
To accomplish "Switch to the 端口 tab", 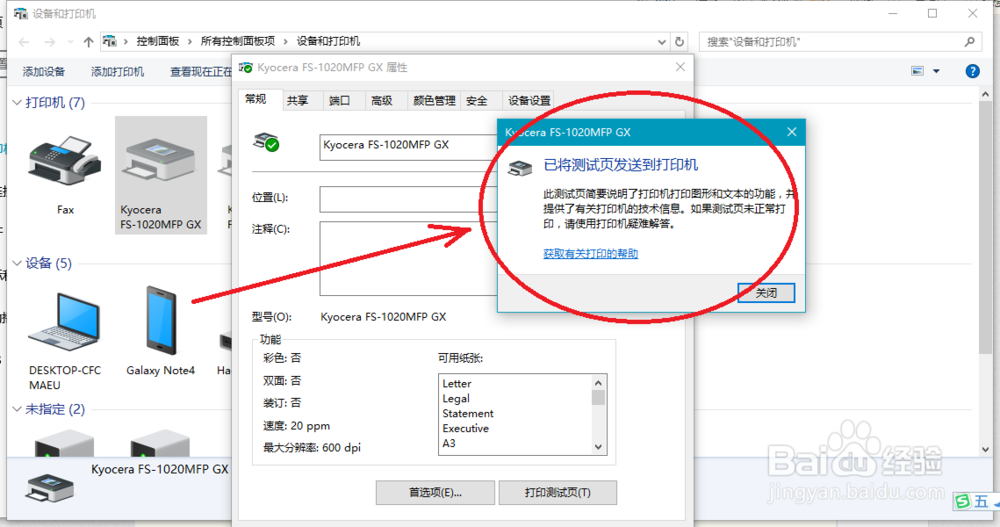I will (x=339, y=101).
